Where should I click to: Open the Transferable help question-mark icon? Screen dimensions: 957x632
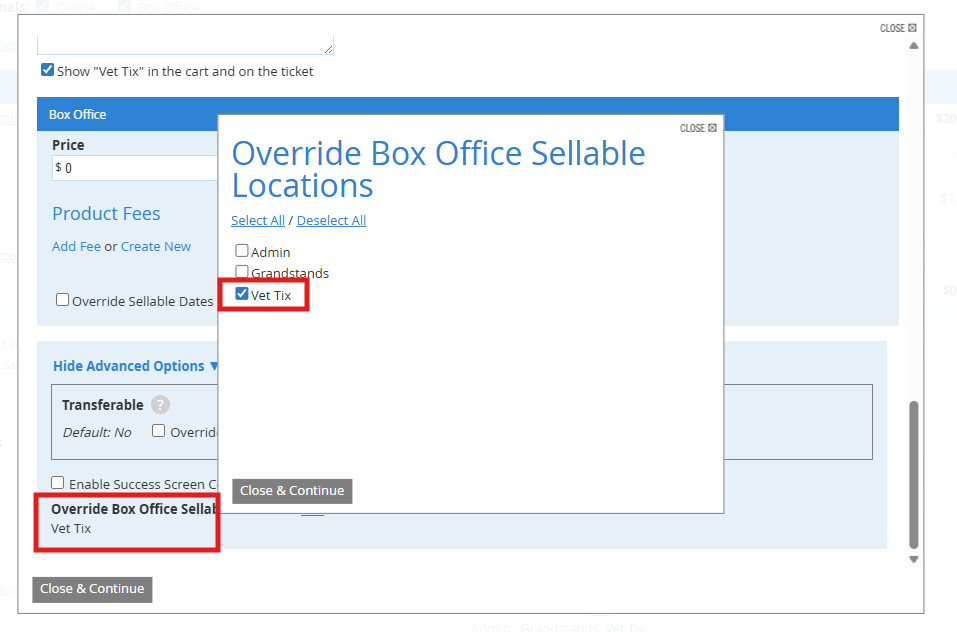tap(161, 404)
